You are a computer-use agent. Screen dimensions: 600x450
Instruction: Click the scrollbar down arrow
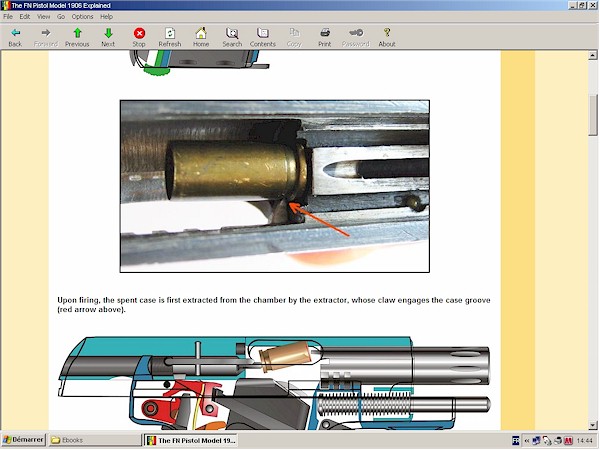coord(593,425)
